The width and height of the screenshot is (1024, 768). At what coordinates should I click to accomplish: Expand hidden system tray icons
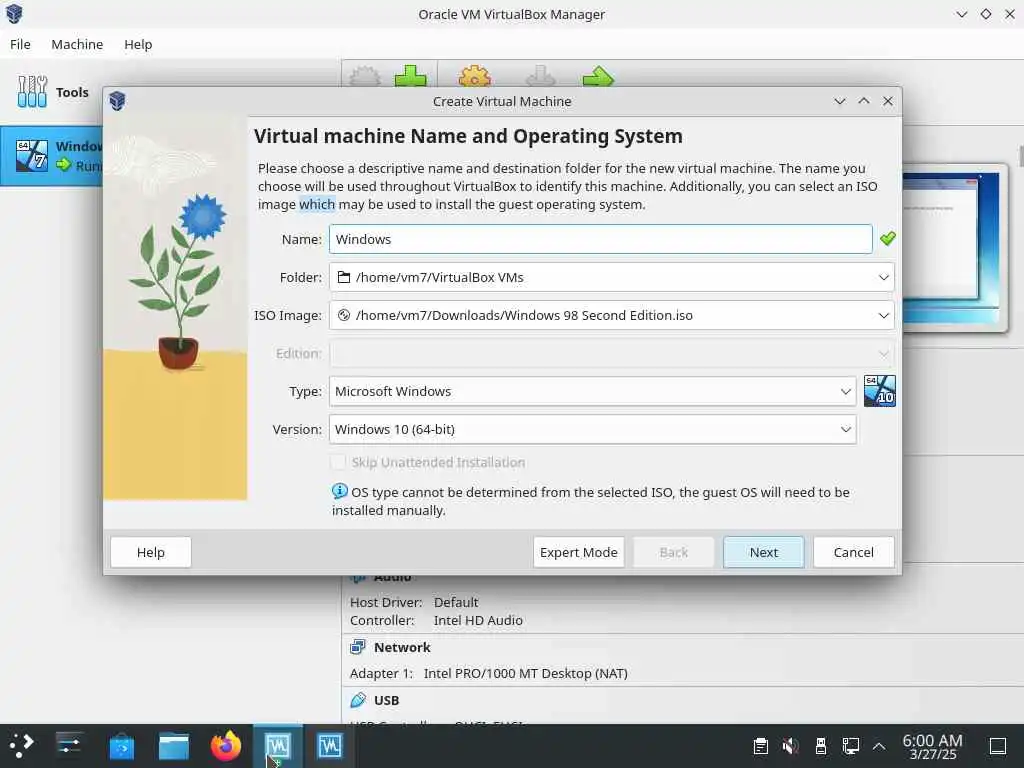pos(879,746)
